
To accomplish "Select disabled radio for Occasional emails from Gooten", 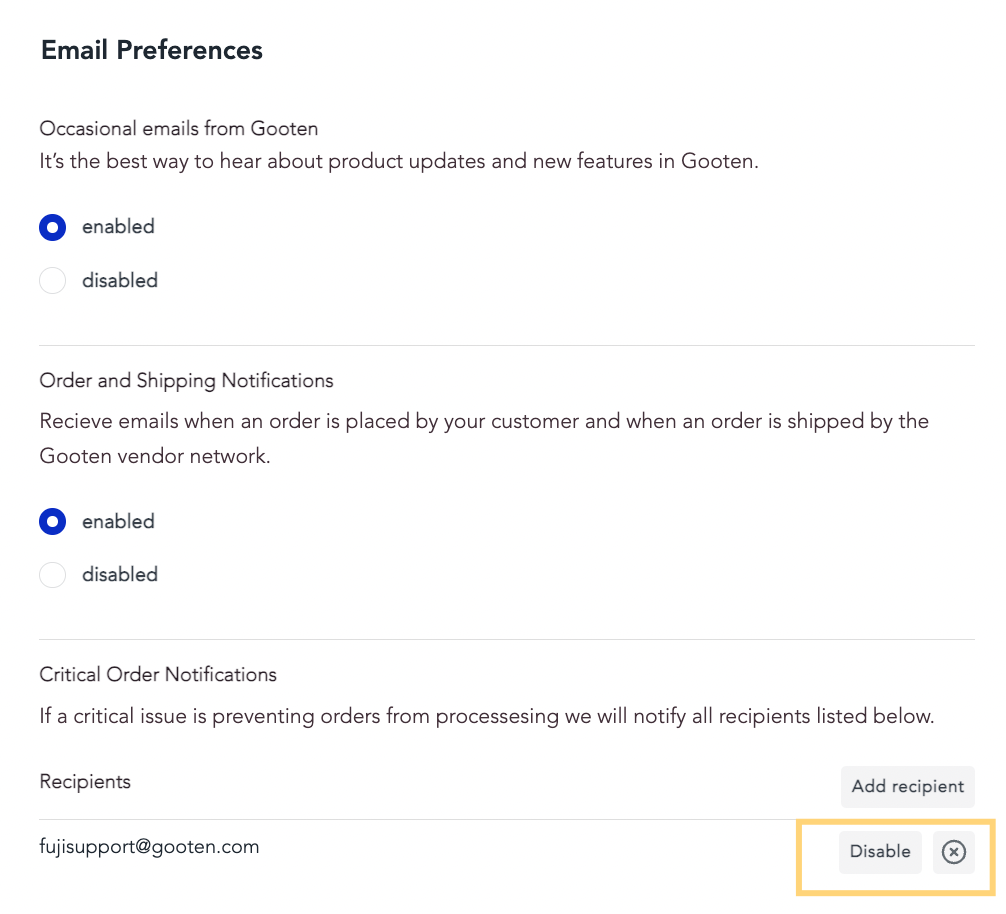I will click(53, 280).
